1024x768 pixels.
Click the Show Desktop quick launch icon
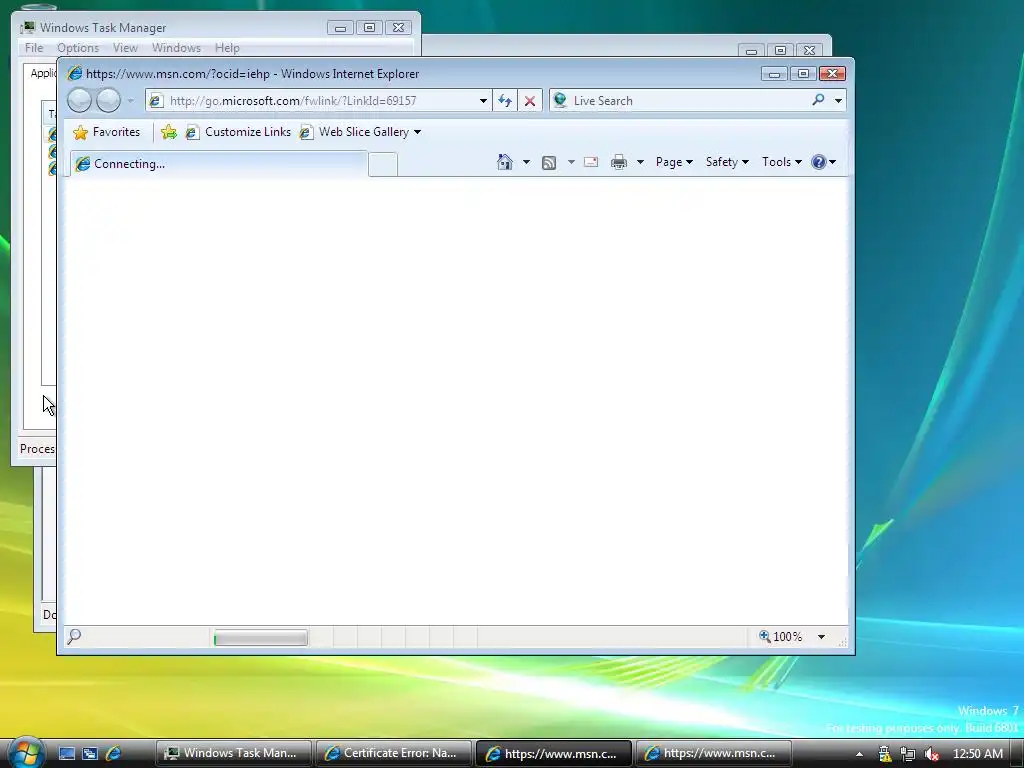67,754
